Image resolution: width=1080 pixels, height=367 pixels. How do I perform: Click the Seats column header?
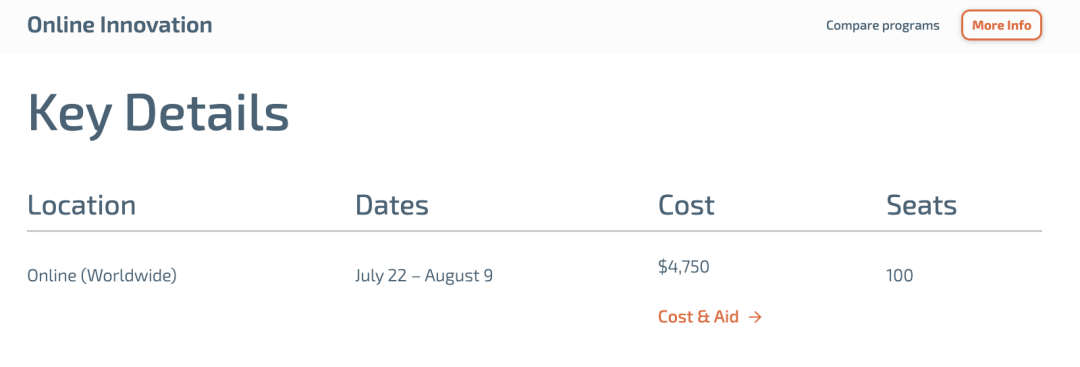click(x=922, y=205)
